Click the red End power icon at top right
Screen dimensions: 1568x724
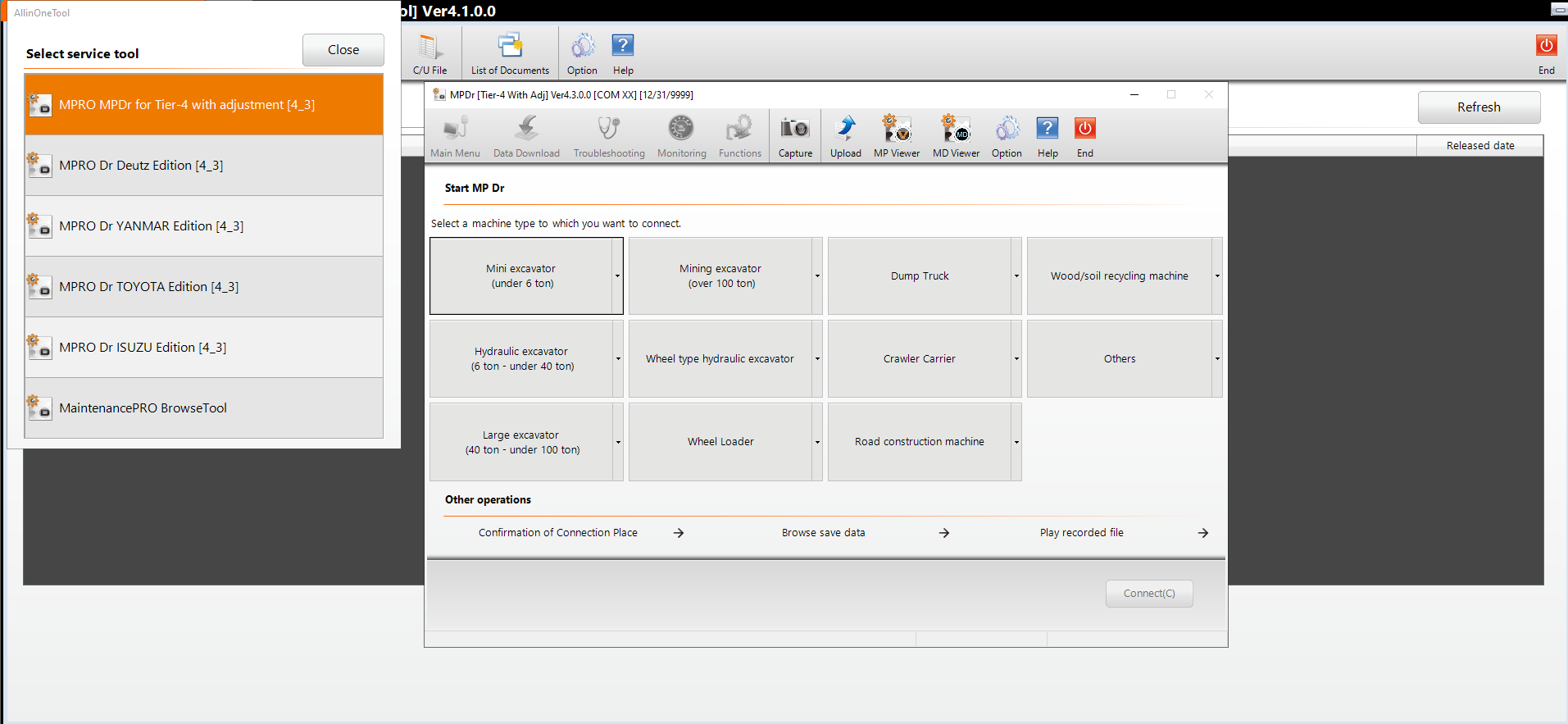click(x=1546, y=54)
